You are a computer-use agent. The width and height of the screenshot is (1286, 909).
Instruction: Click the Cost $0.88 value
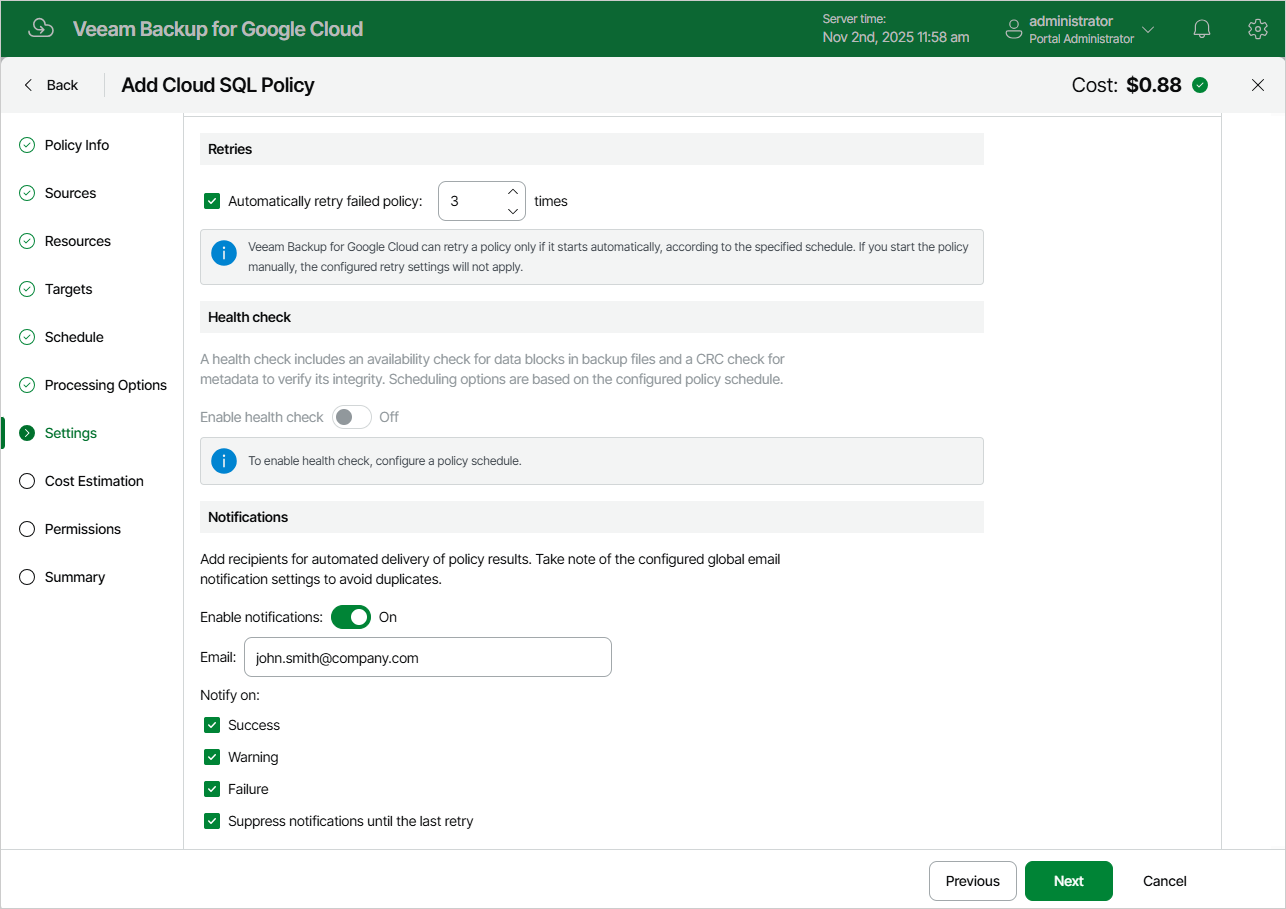[1153, 85]
